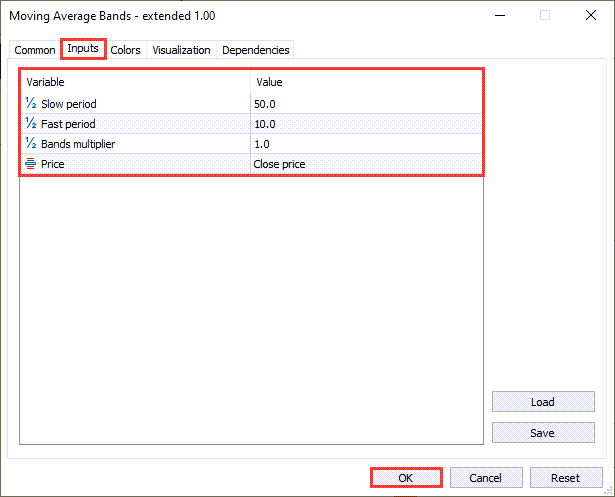Click the Value column header
The width and height of the screenshot is (615, 497).
(x=365, y=82)
